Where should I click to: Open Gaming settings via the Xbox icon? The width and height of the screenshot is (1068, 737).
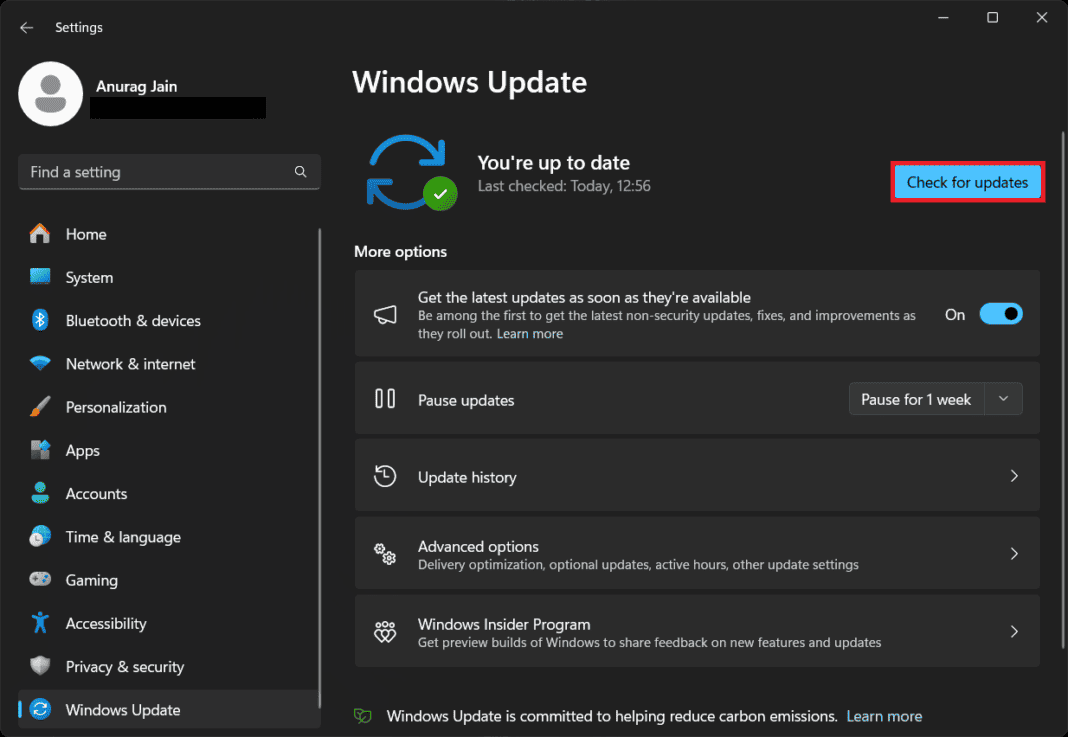(38, 580)
